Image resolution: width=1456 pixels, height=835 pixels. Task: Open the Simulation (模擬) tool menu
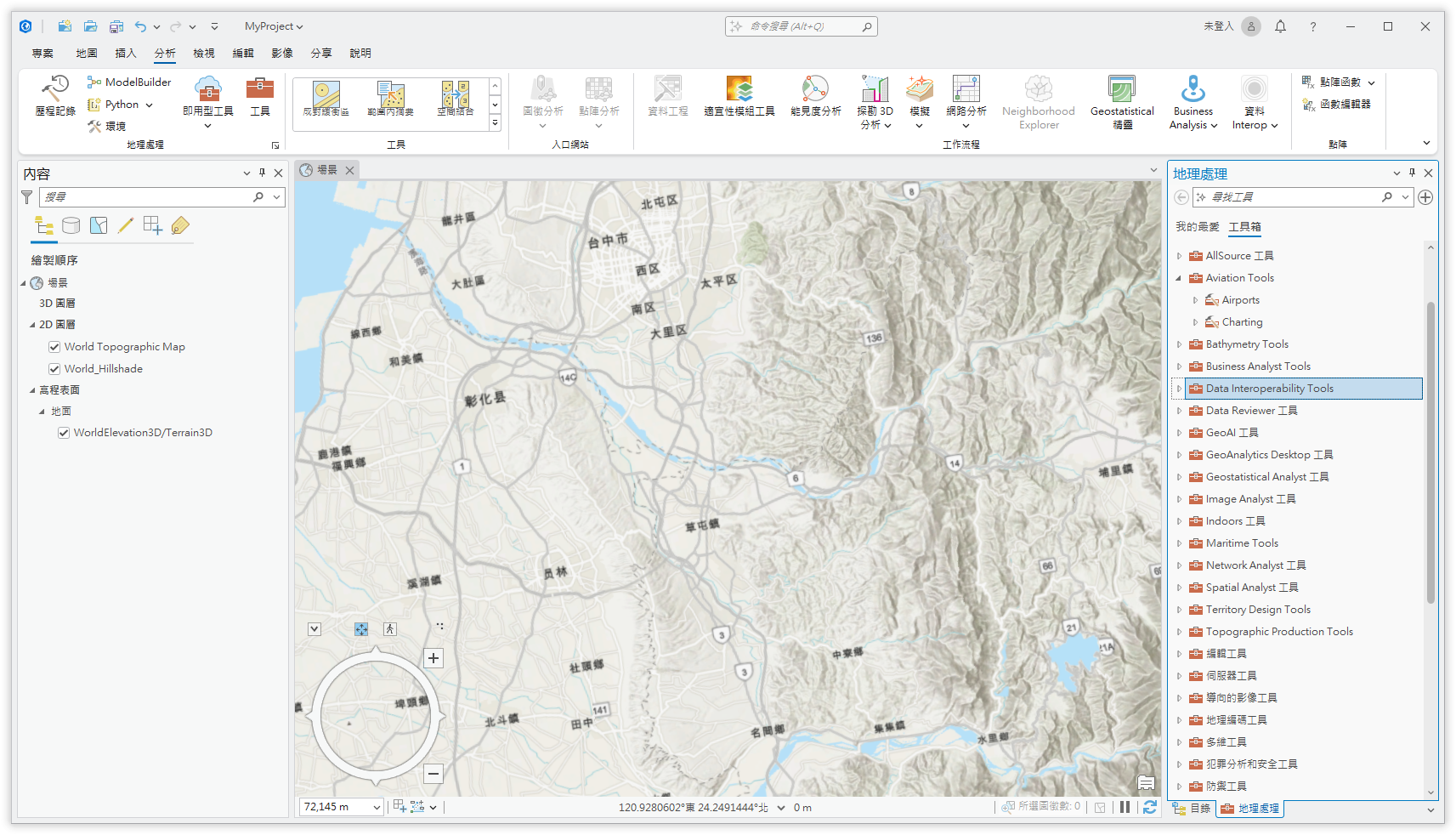920,102
